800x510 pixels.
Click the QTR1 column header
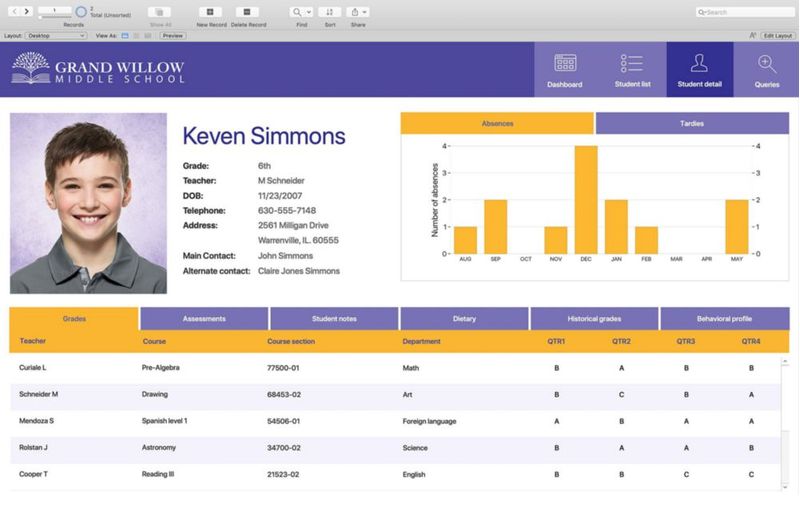point(556,341)
